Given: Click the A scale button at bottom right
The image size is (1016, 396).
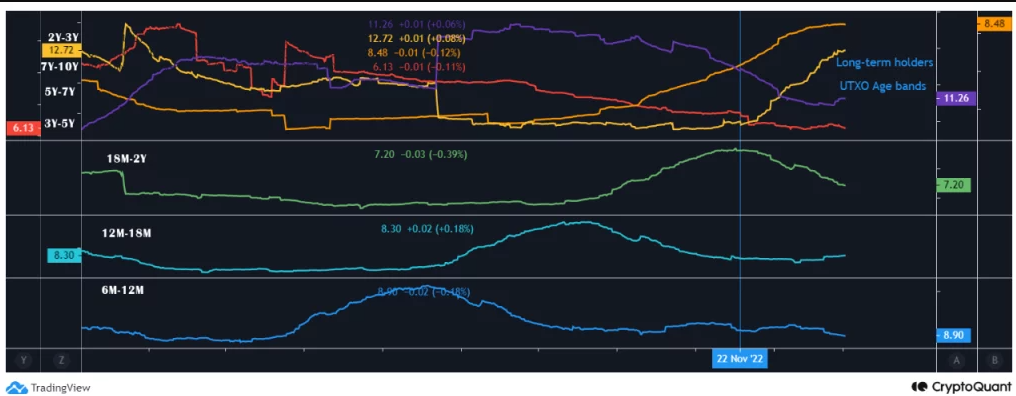Looking at the screenshot, I should click(x=956, y=360).
